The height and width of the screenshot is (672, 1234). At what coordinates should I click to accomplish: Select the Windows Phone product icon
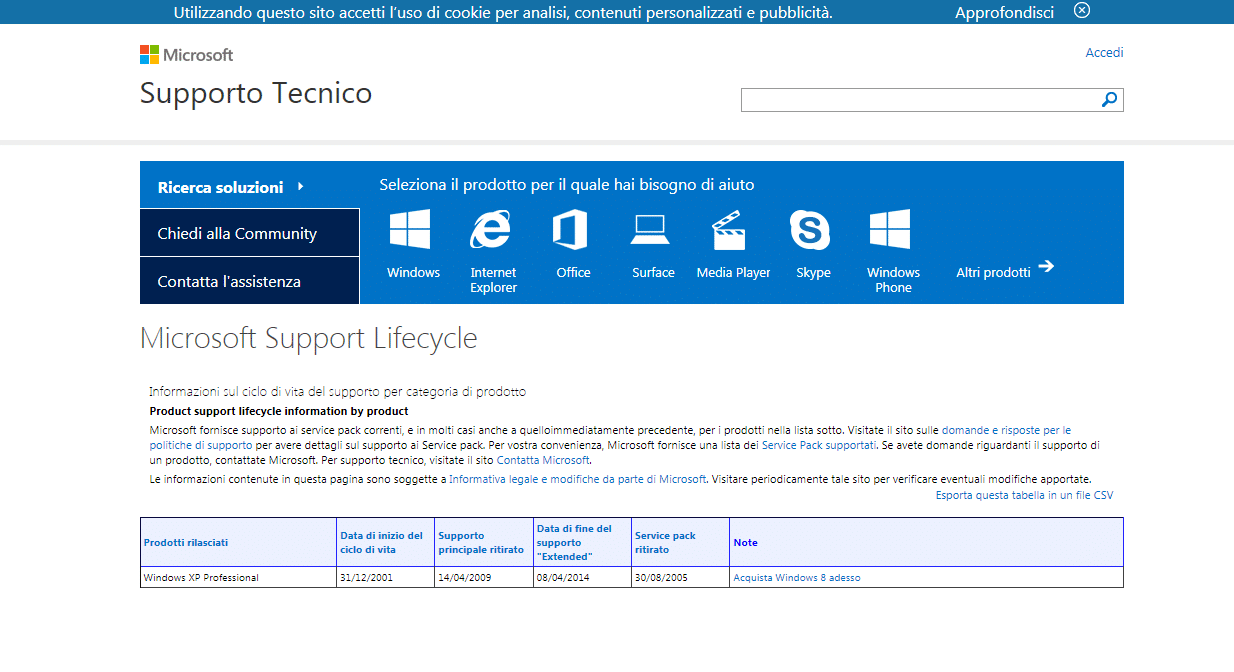click(x=890, y=229)
